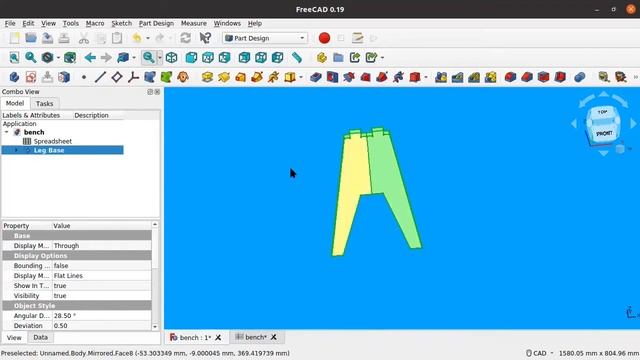Screen dimensions: 640x360
Task: Create a clone with the clone icon
Action: (x=183, y=77)
